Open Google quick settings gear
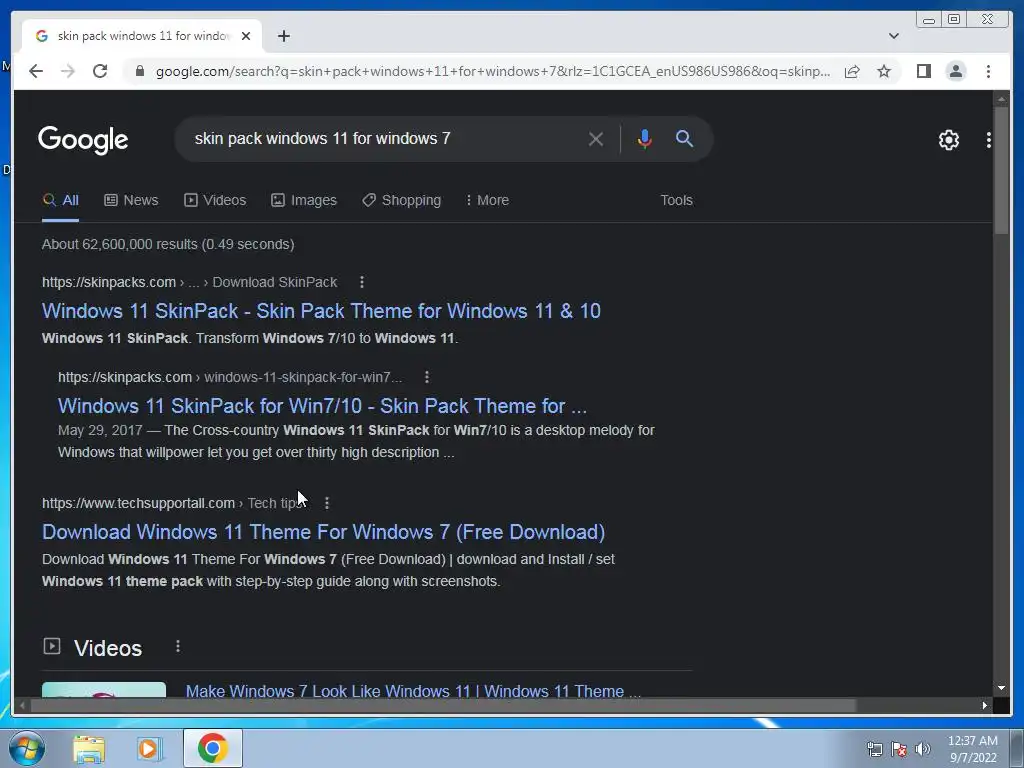This screenshot has height=768, width=1024. coord(948,140)
